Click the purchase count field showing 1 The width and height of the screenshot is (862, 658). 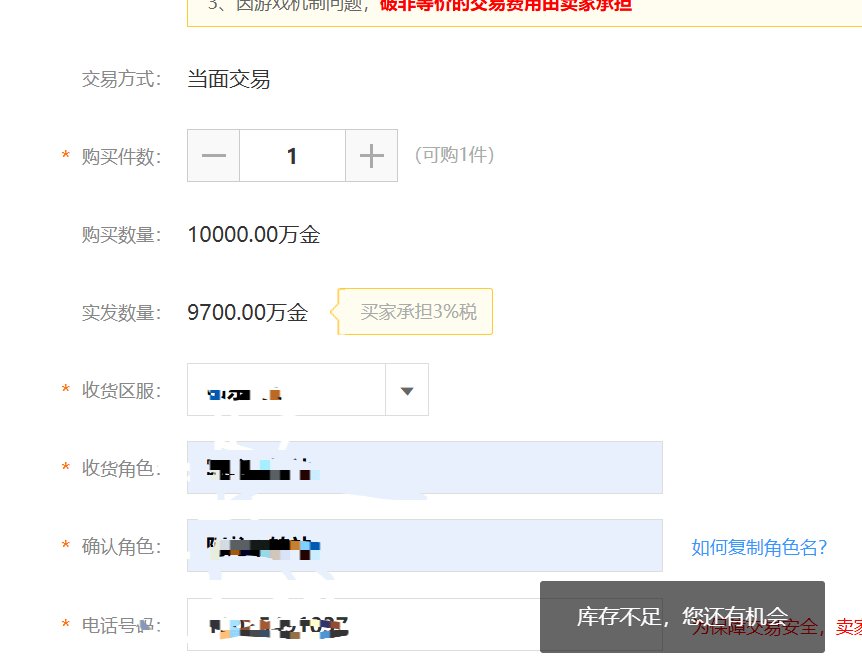coord(292,156)
